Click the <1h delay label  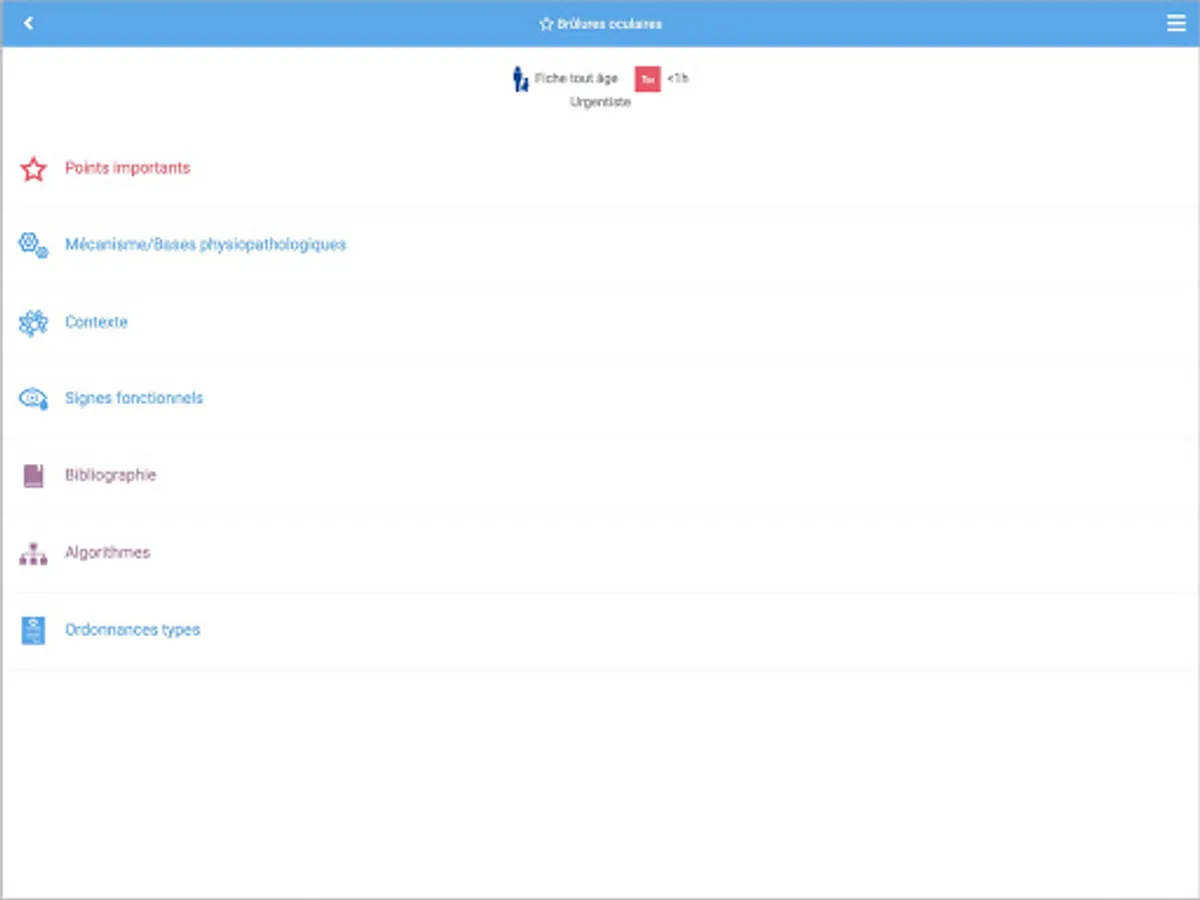(x=678, y=78)
